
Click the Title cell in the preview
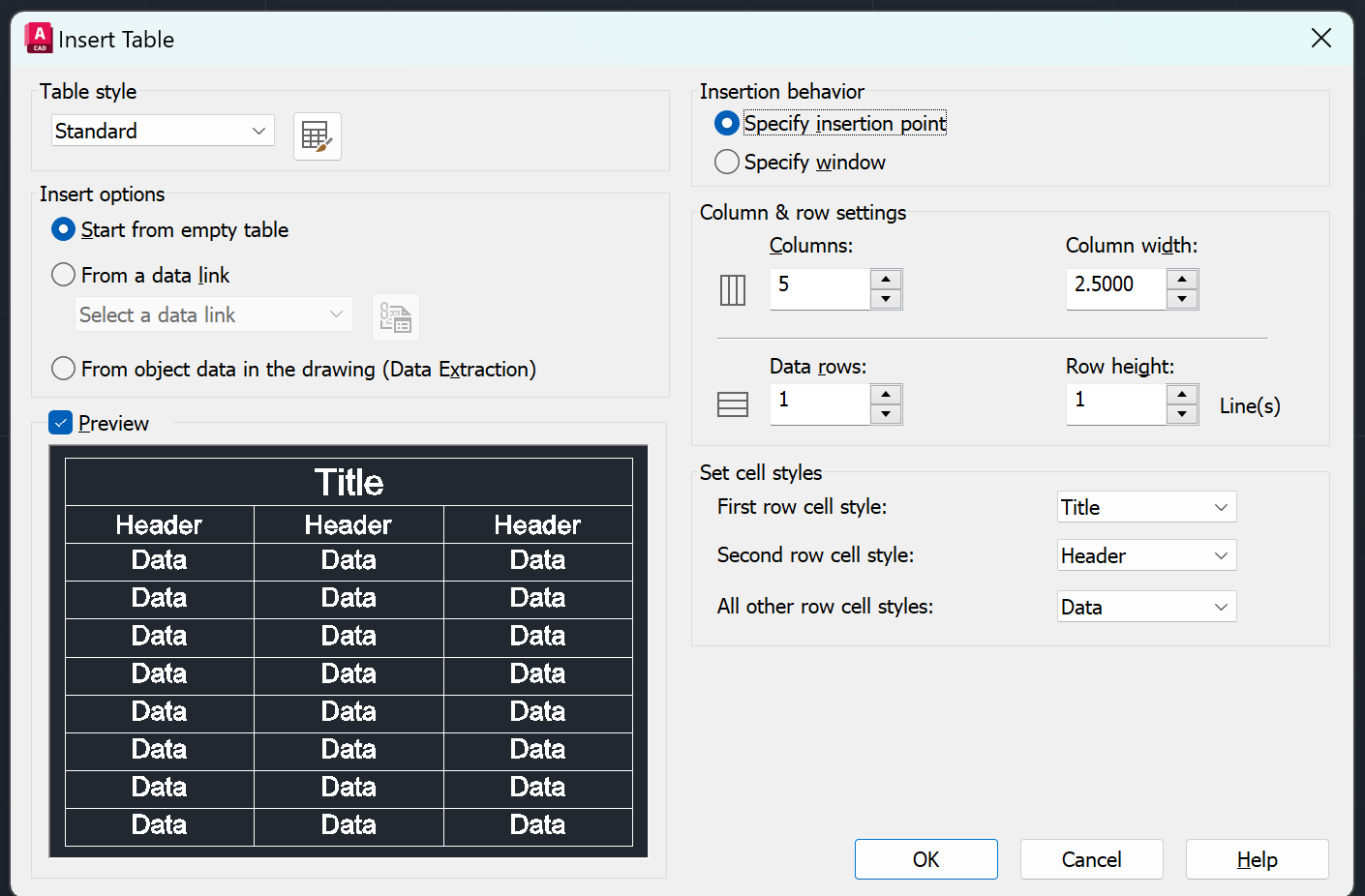[x=349, y=481]
